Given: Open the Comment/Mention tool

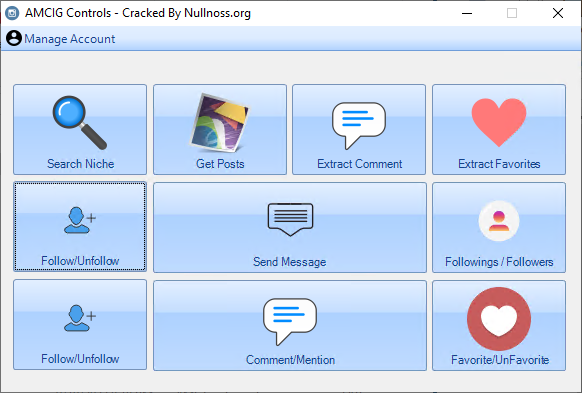Looking at the screenshot, I should click(x=290, y=325).
